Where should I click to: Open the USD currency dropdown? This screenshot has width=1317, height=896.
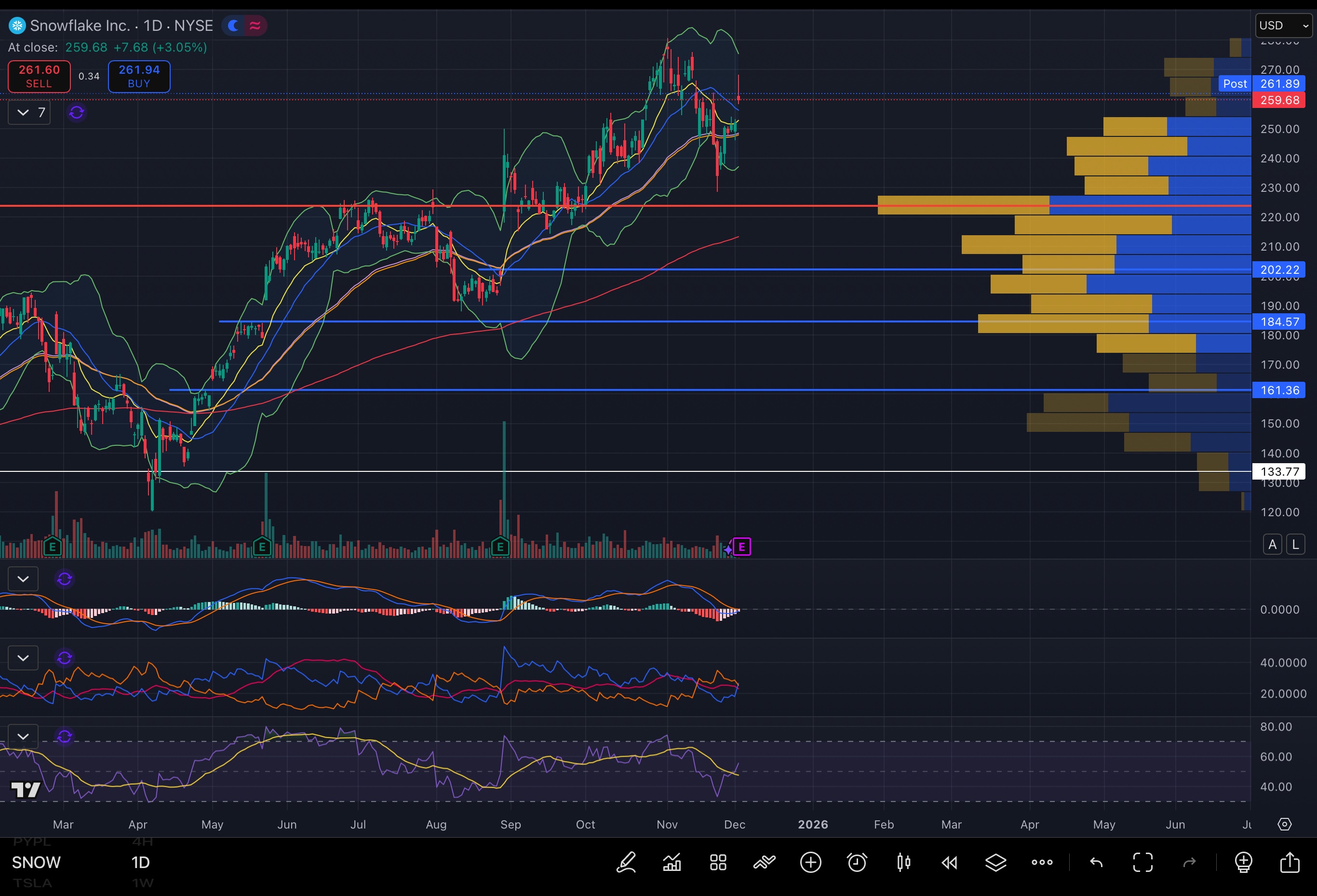click(1284, 26)
